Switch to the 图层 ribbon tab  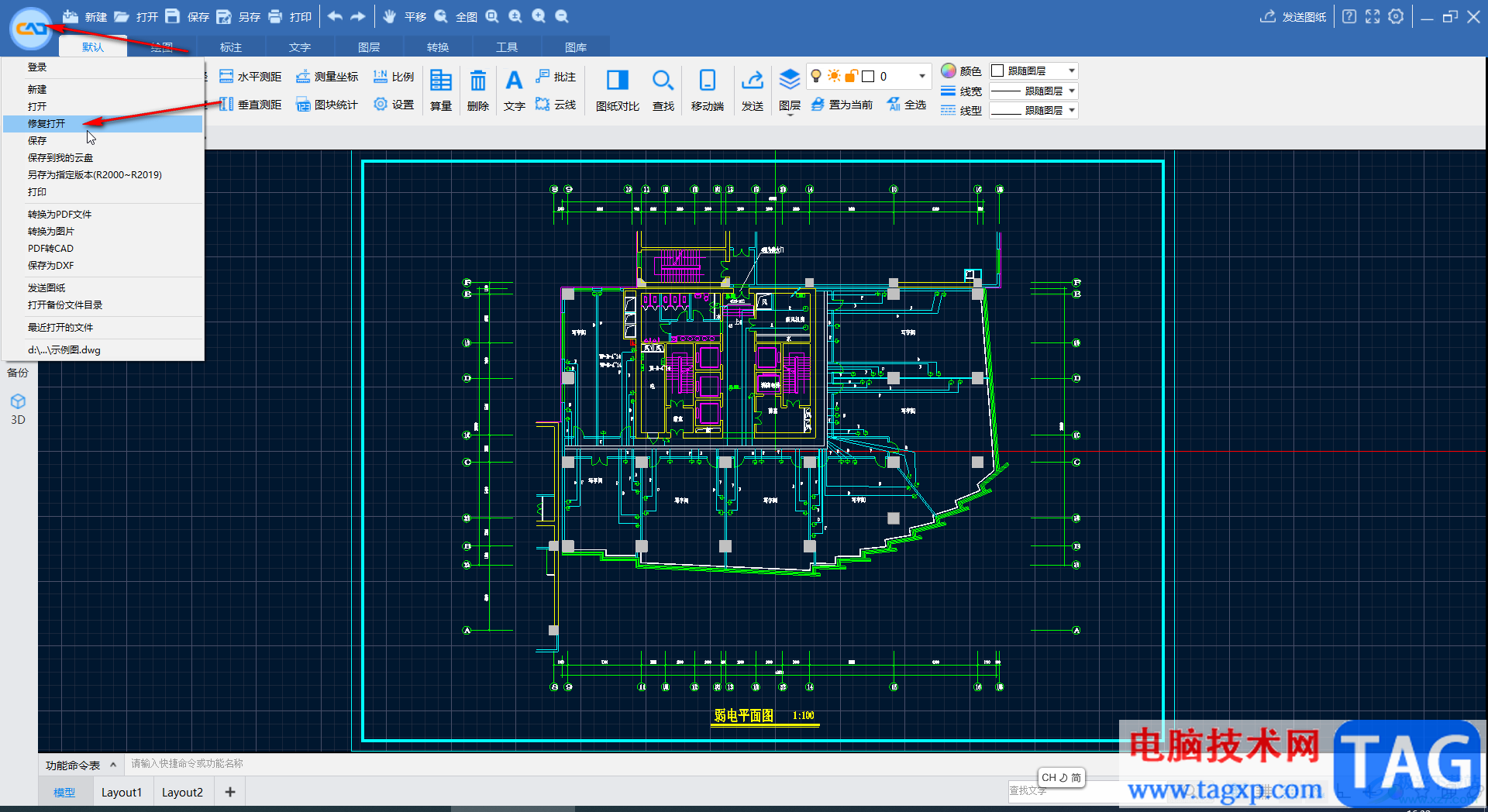coord(369,47)
